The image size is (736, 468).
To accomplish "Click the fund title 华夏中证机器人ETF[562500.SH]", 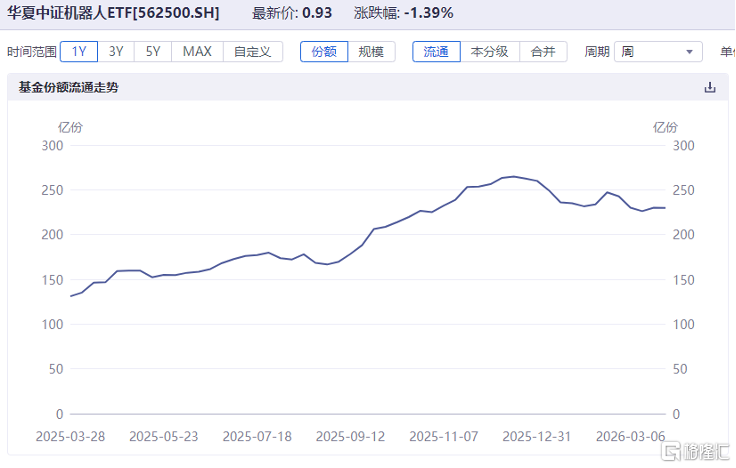I will 113,13.
